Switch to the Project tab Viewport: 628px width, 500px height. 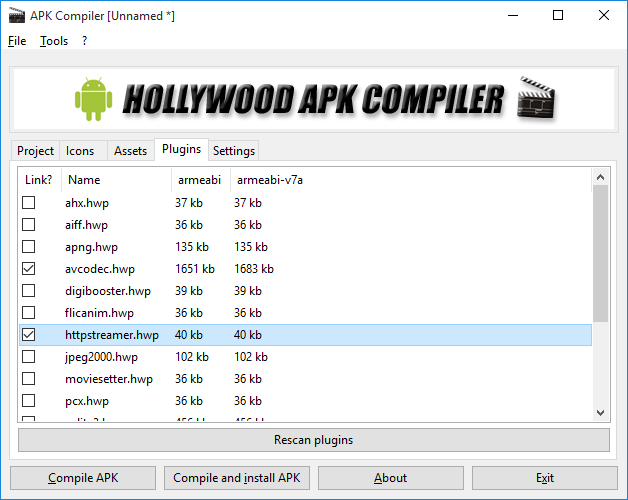pos(35,151)
